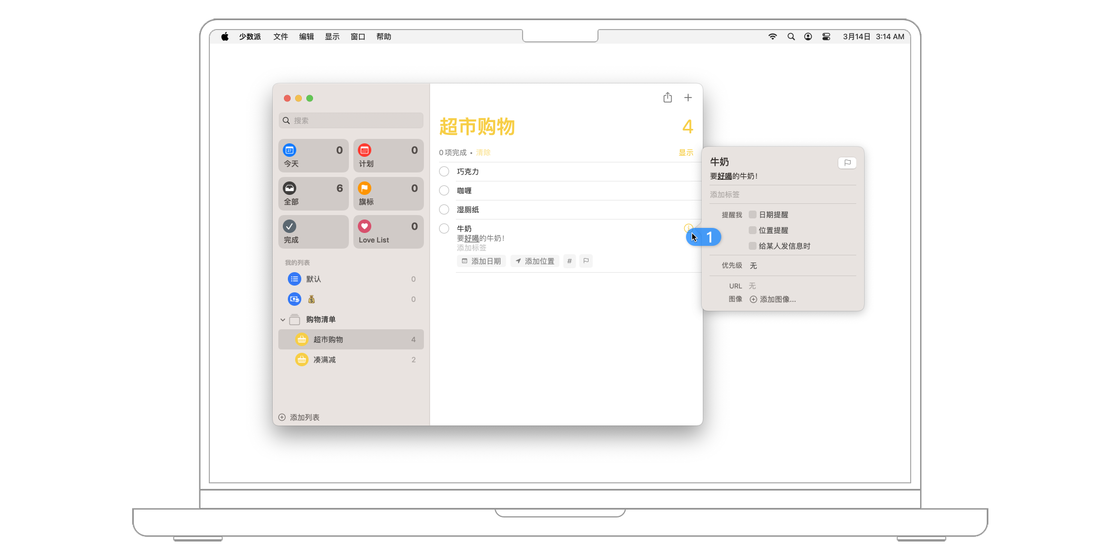
Task: Mark 咖喱 reminder as complete
Action: [444, 191]
